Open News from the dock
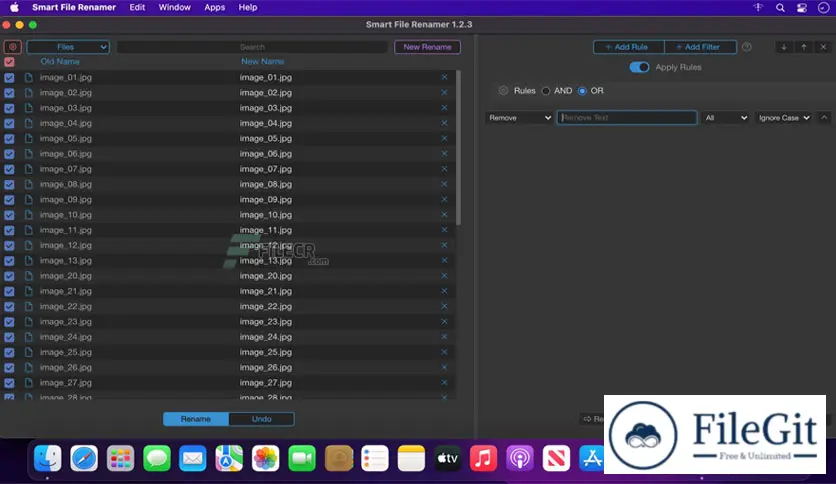This screenshot has height=484, width=836. (x=556, y=458)
